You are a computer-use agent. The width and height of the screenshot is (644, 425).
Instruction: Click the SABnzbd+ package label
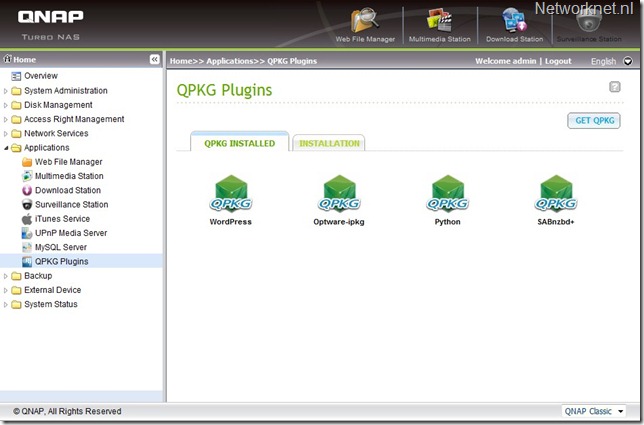[556, 222]
